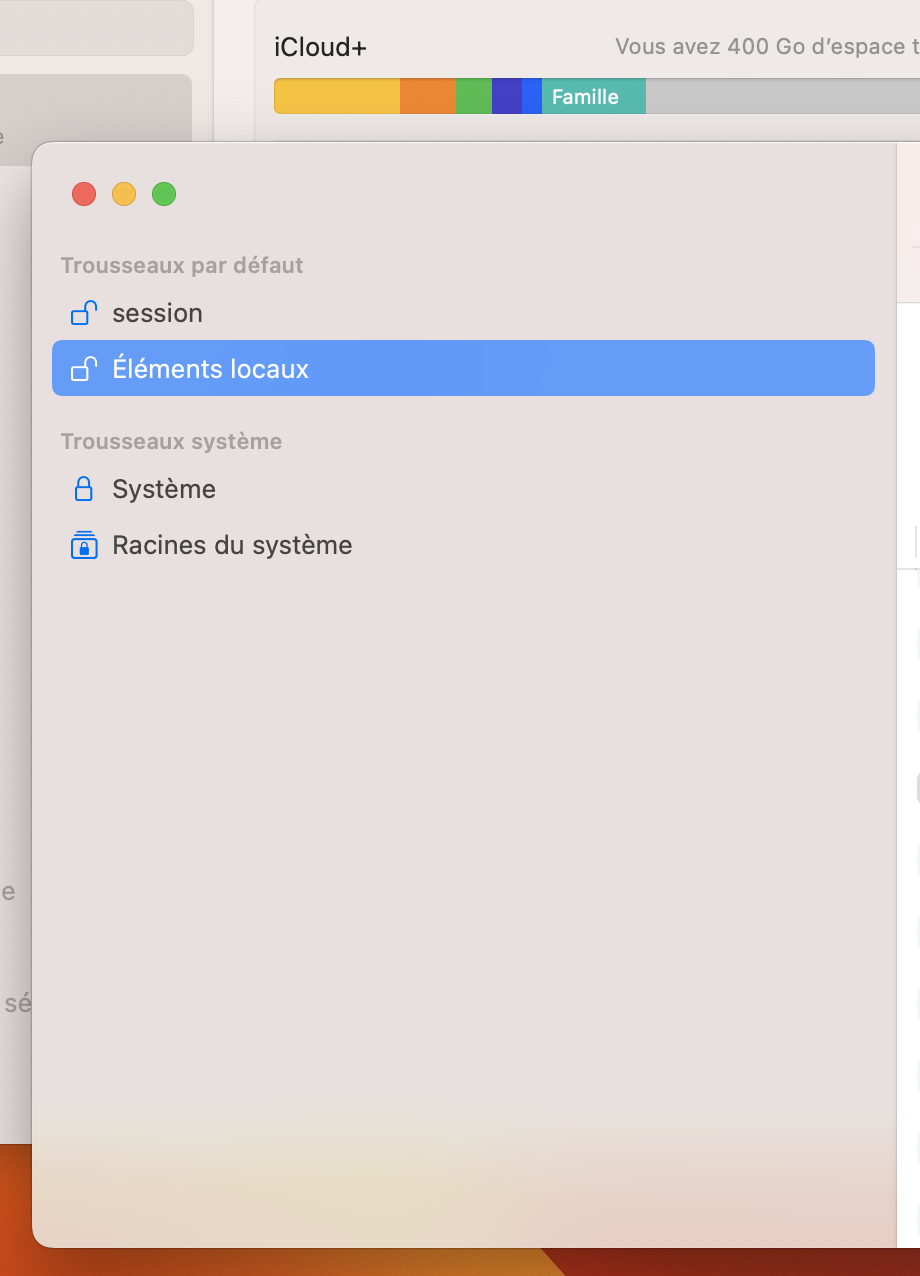Click the Trousseaux système section header
The height and width of the screenshot is (1276, 920).
tap(171, 441)
